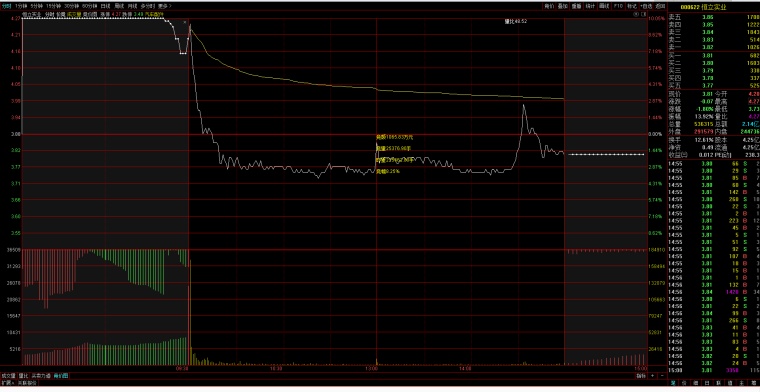Screen dimensions: 760x392
Task: Expand the 更多 periods menu
Action: tap(164, 6)
